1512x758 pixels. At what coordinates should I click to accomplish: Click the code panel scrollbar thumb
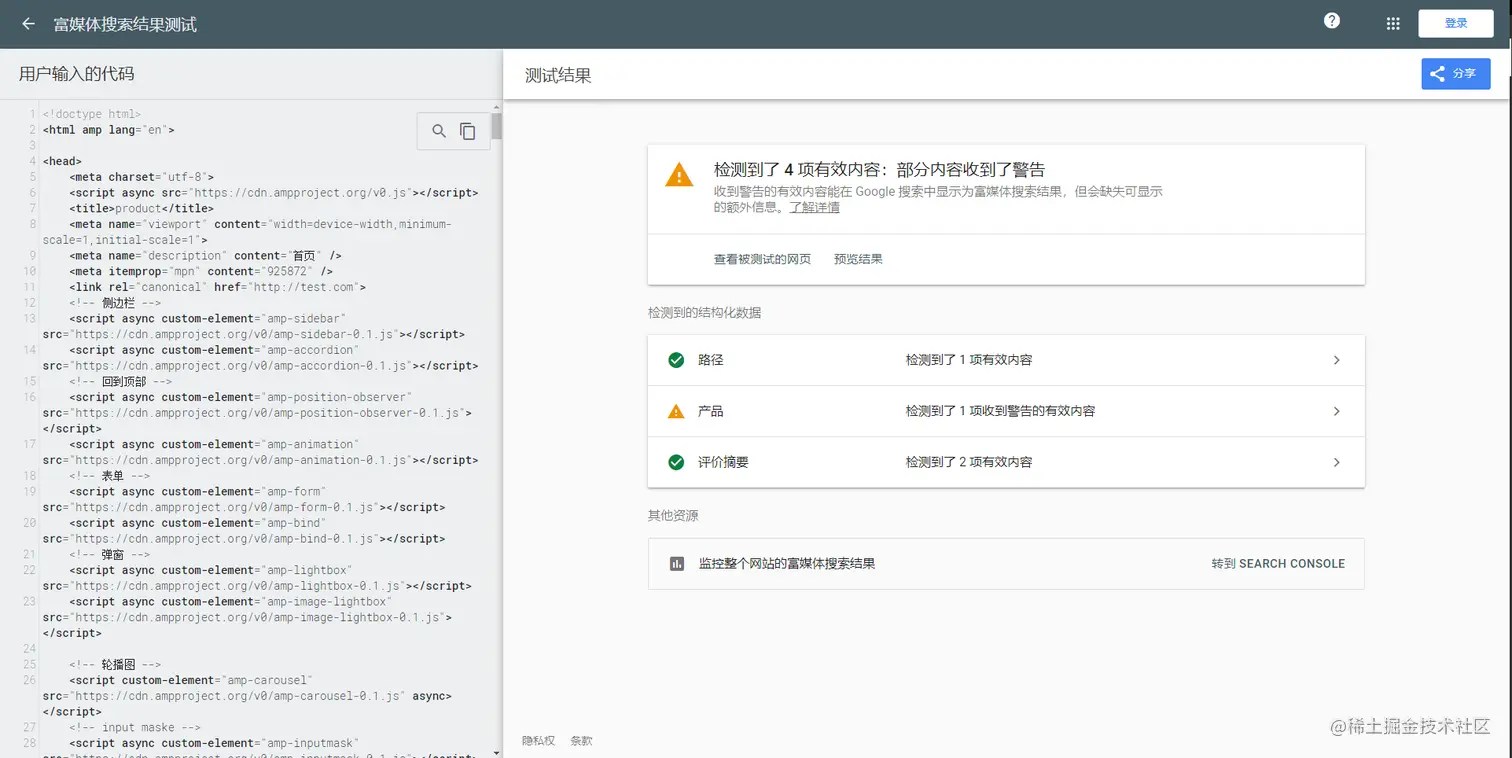497,127
